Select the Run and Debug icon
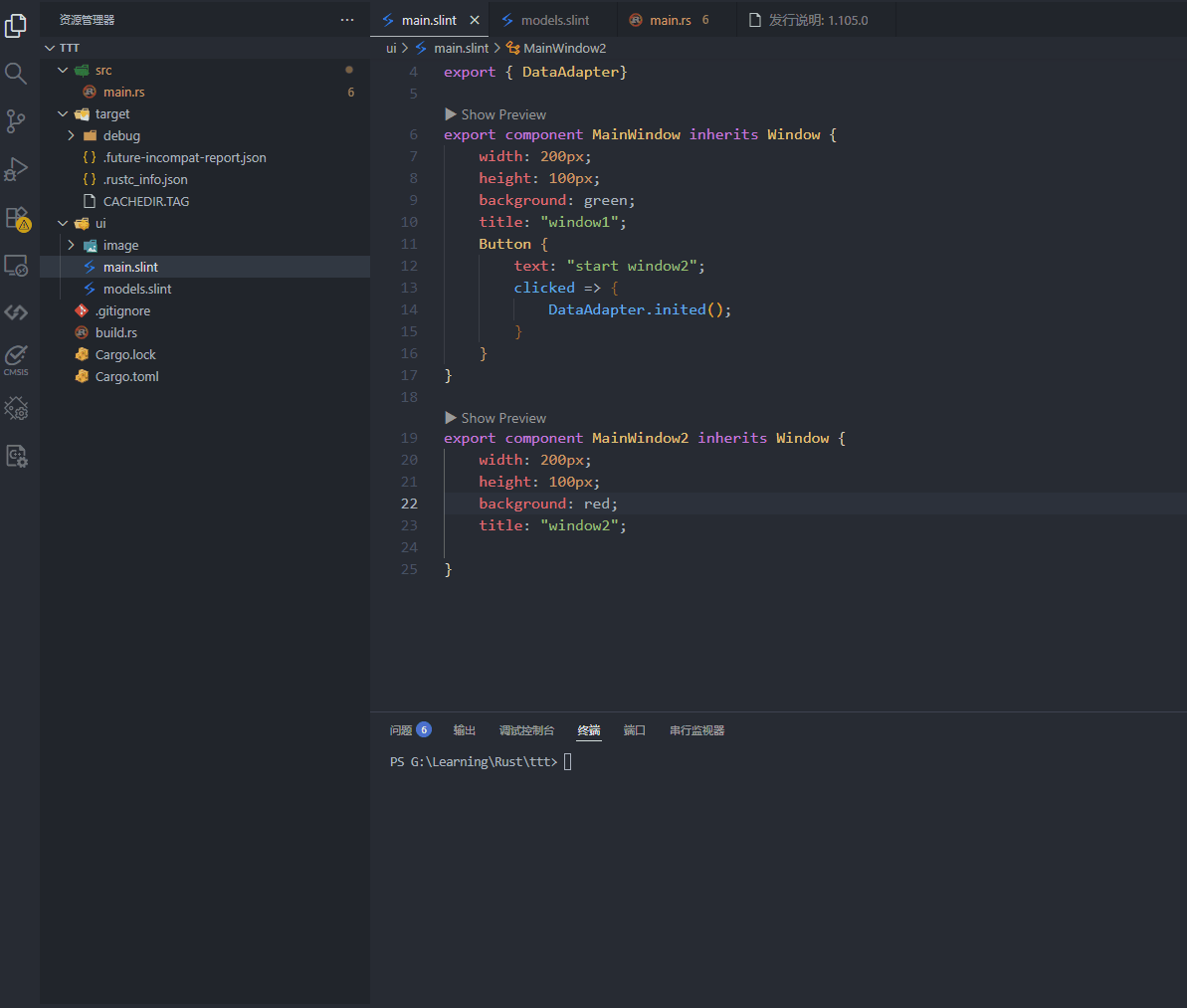1187x1008 pixels. pos(16,168)
